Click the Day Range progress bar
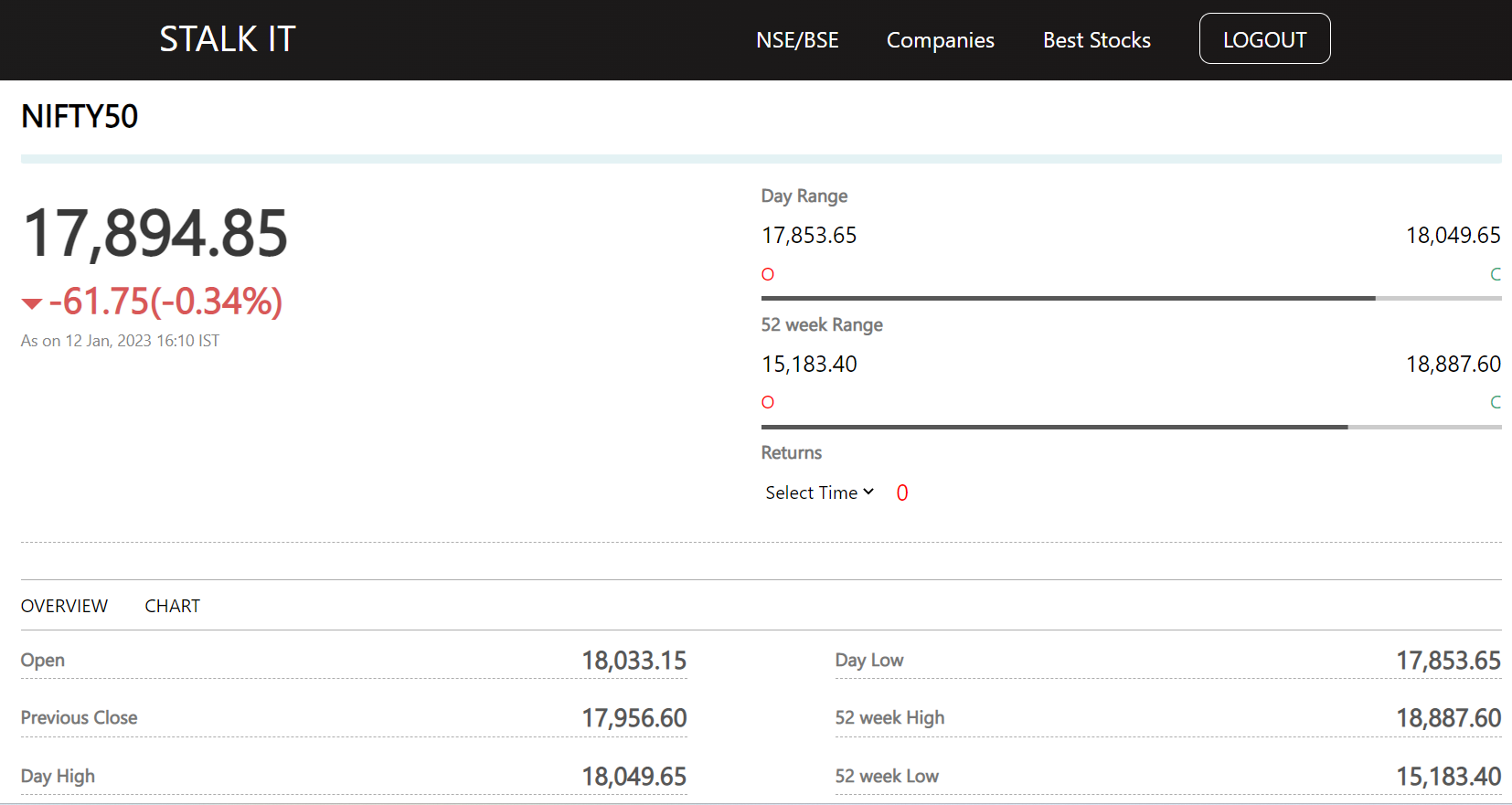The height and width of the screenshot is (805, 1512). point(1131,298)
